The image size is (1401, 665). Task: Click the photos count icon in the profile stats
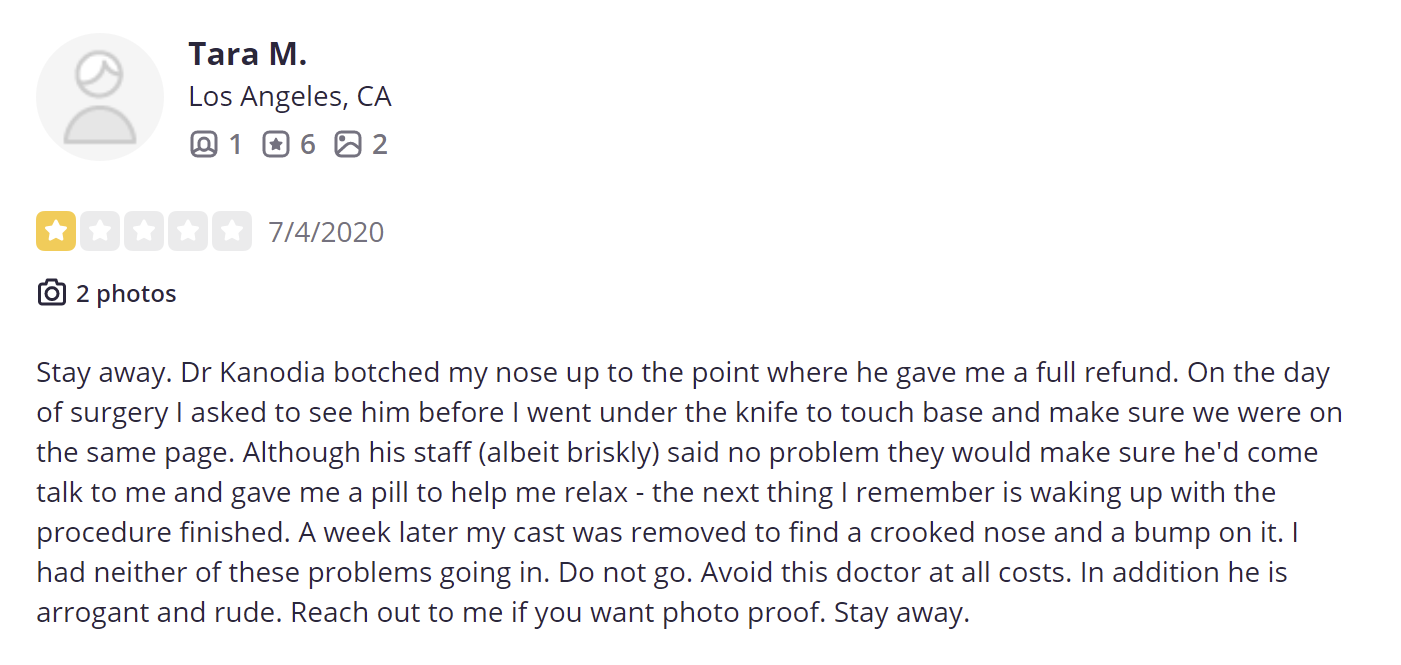point(347,145)
